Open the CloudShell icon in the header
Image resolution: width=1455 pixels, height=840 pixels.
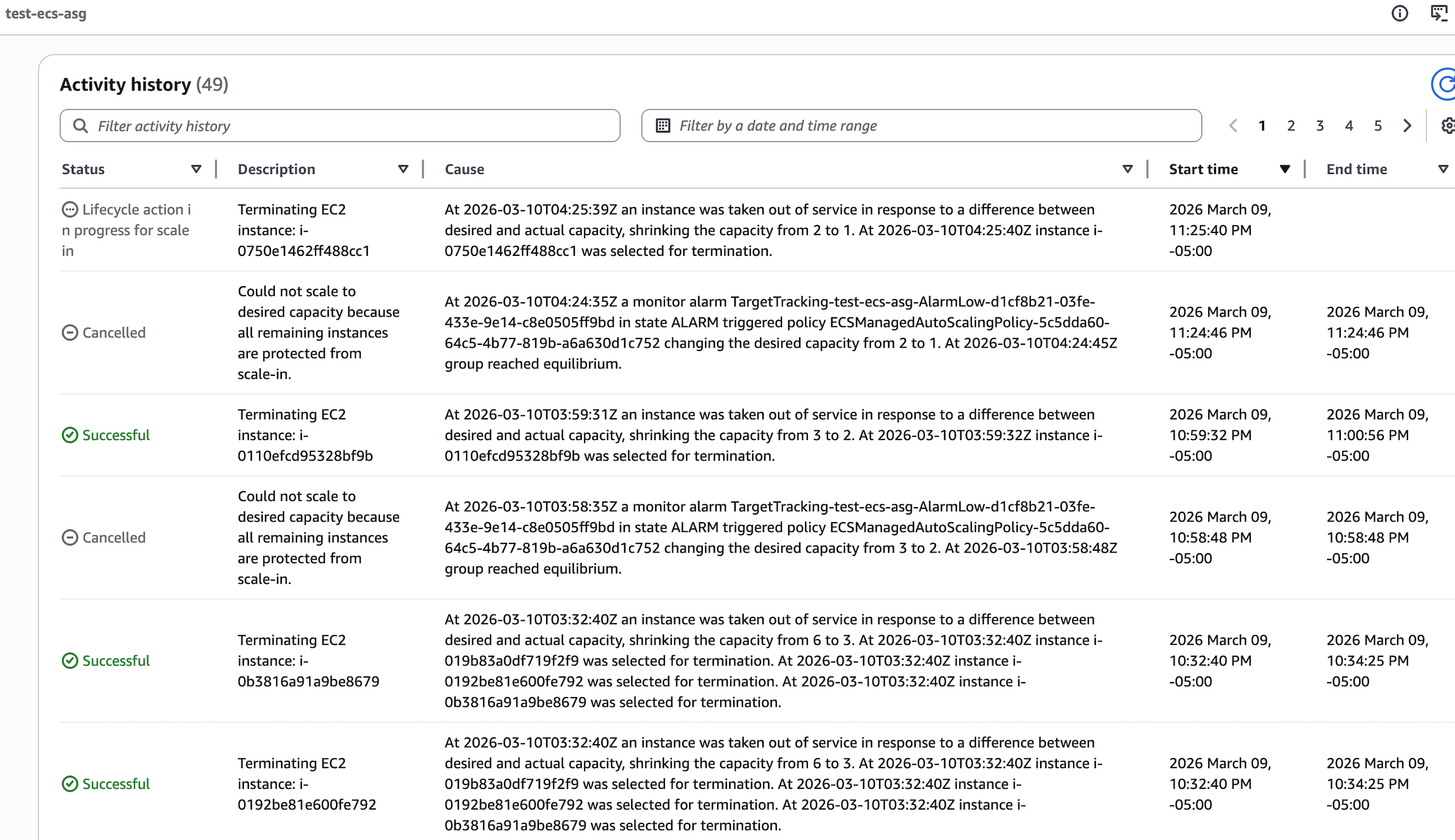(1439, 13)
